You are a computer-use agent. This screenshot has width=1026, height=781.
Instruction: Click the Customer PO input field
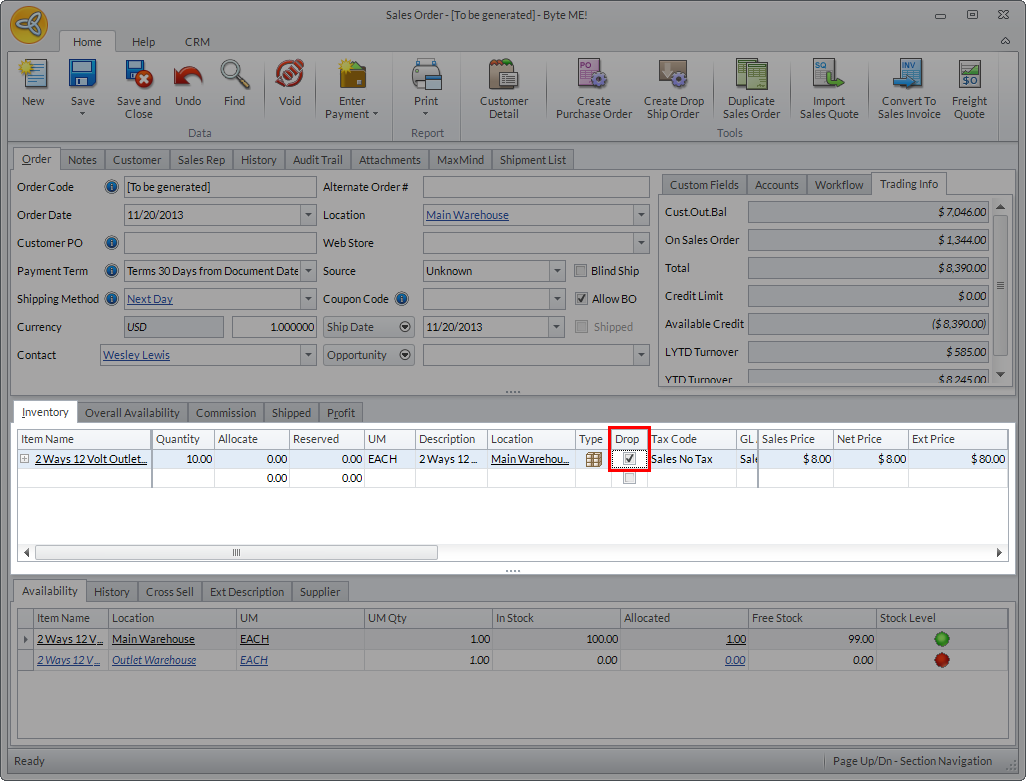point(220,243)
